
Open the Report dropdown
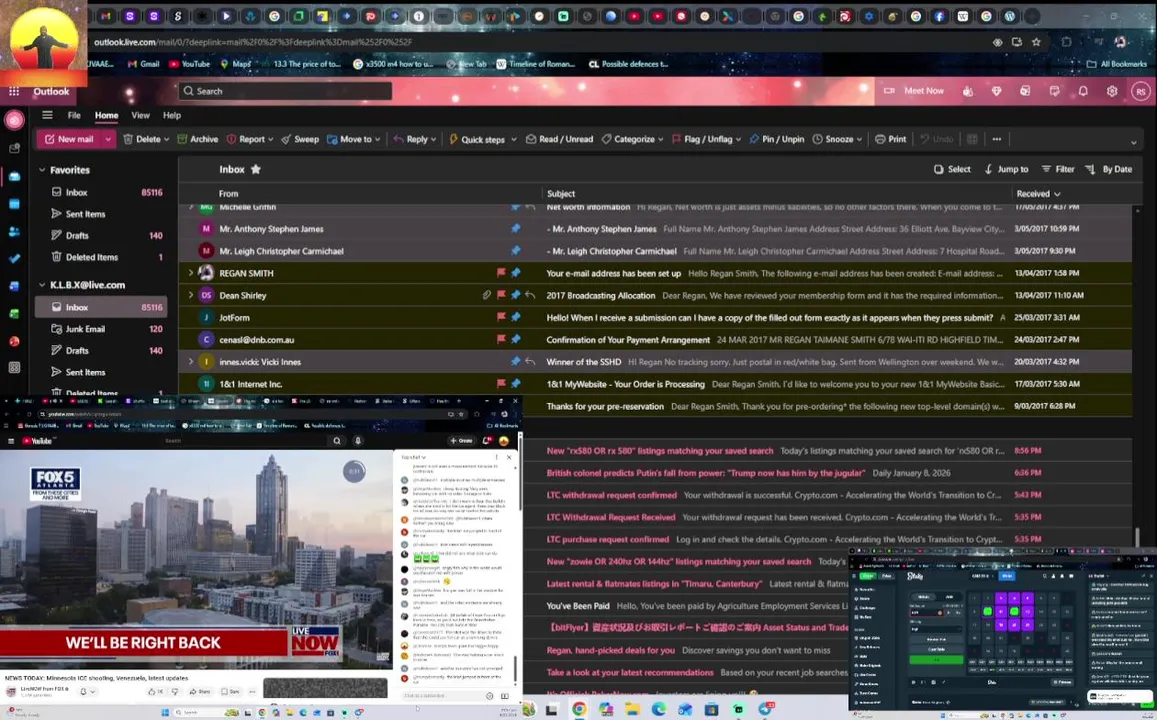coord(270,139)
